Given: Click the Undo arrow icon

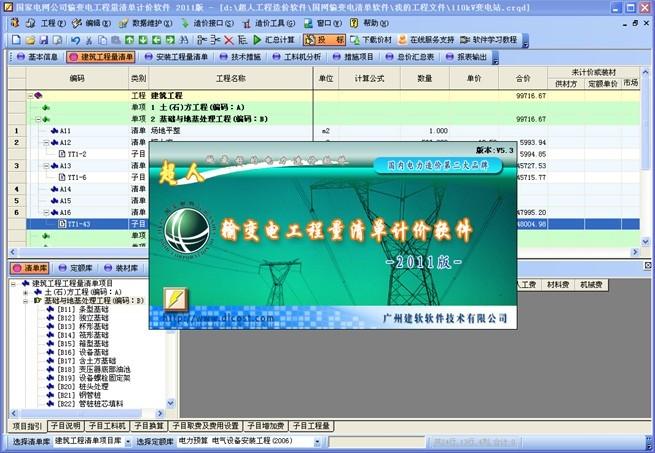Looking at the screenshot, I should (x=75, y=40).
